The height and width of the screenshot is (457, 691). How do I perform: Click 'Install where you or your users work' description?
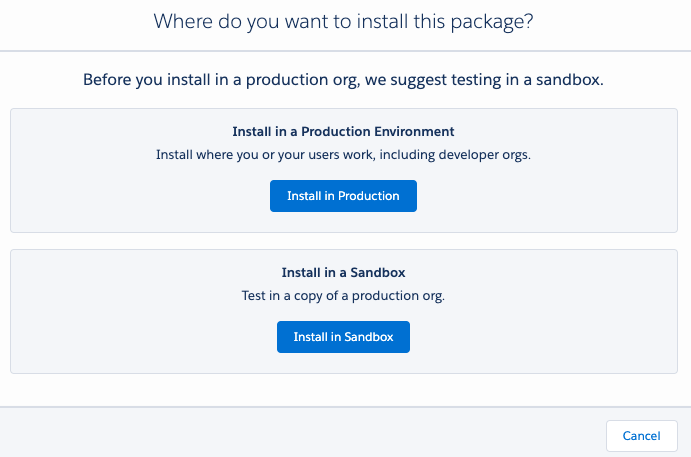point(343,155)
